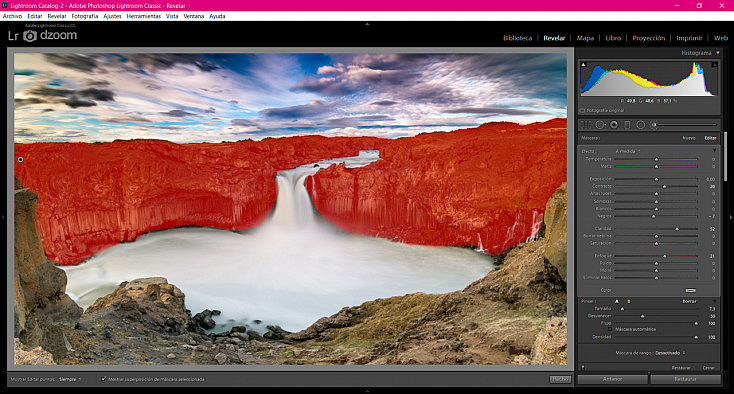The image size is (734, 394).
Task: Click the panel switch icon left of Restaurar
Action: [583, 368]
